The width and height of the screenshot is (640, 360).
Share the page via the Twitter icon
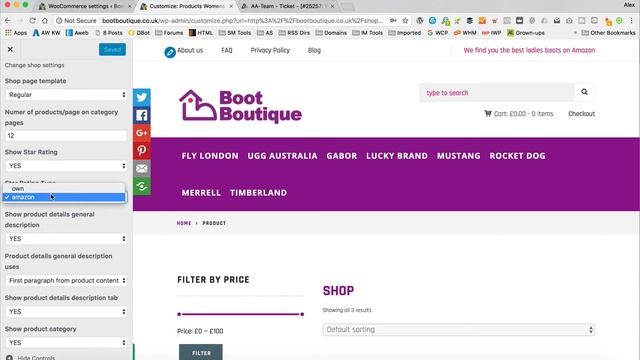[142, 97]
